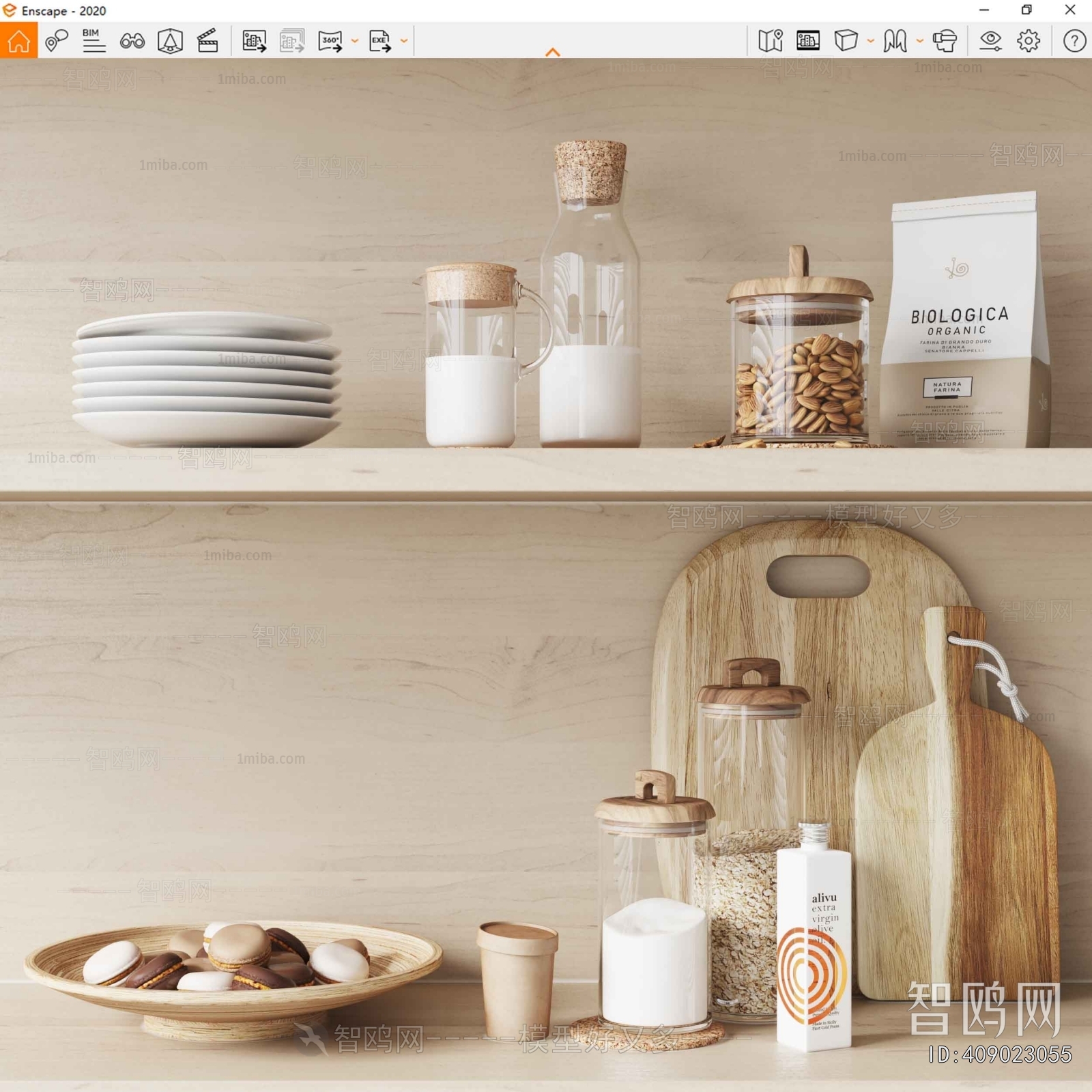Enable the VR headset mode
The image size is (1092, 1092).
coord(945,41)
